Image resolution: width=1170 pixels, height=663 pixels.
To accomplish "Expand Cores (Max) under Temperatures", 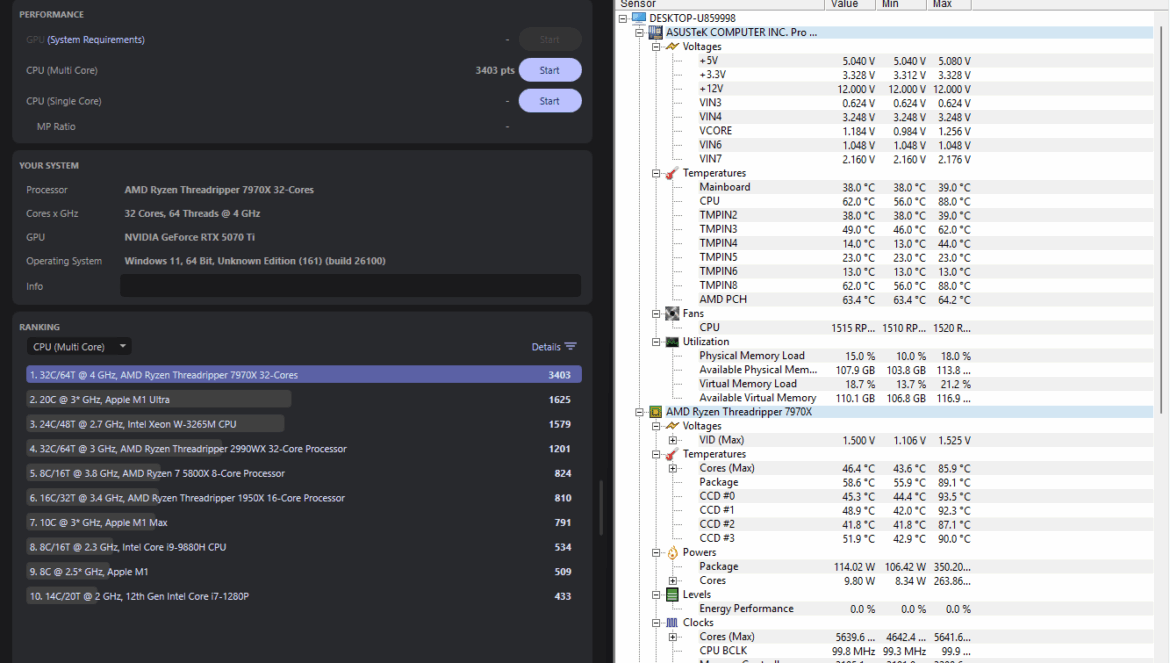I will [673, 468].
